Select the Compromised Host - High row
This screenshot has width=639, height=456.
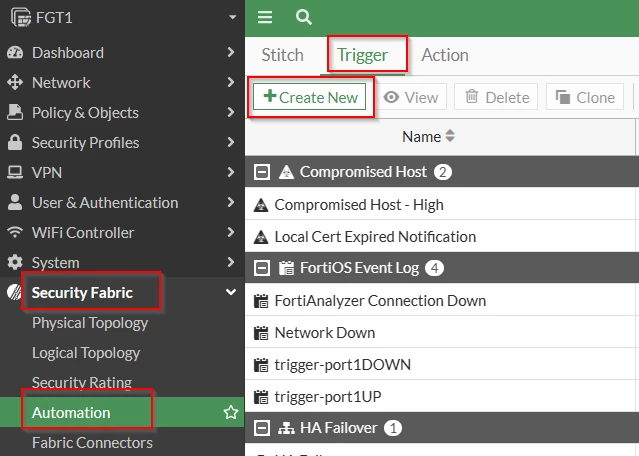(442, 205)
